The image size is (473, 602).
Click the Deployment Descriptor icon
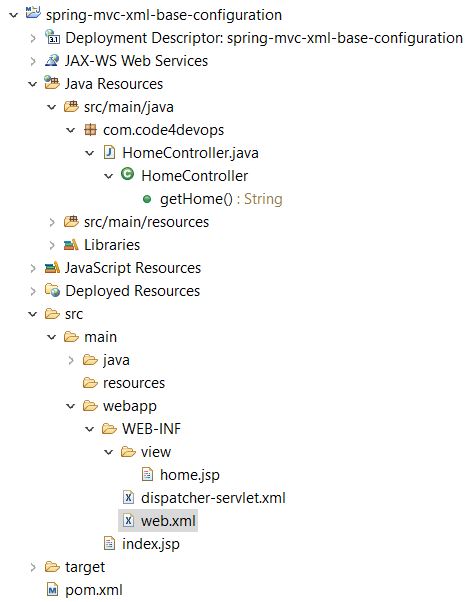[52, 37]
